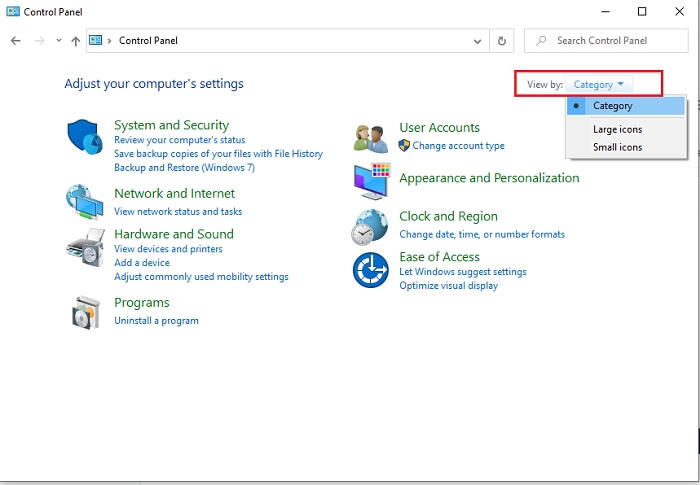Open the View by Category dropdown
This screenshot has width=700, height=485.
tap(598, 84)
